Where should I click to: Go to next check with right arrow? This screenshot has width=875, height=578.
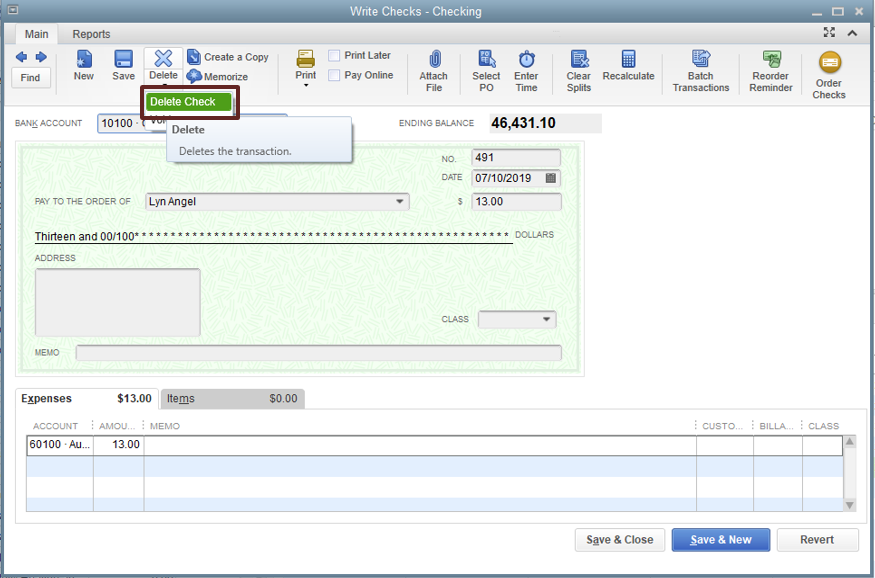pos(41,57)
